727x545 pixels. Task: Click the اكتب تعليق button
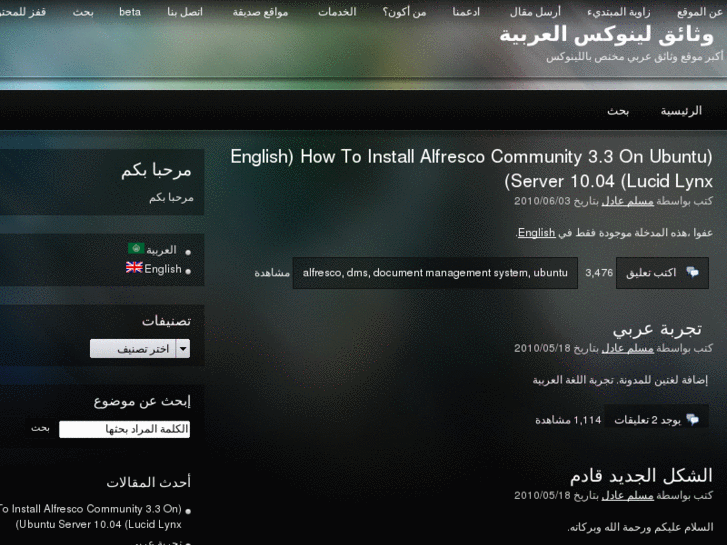662,273
